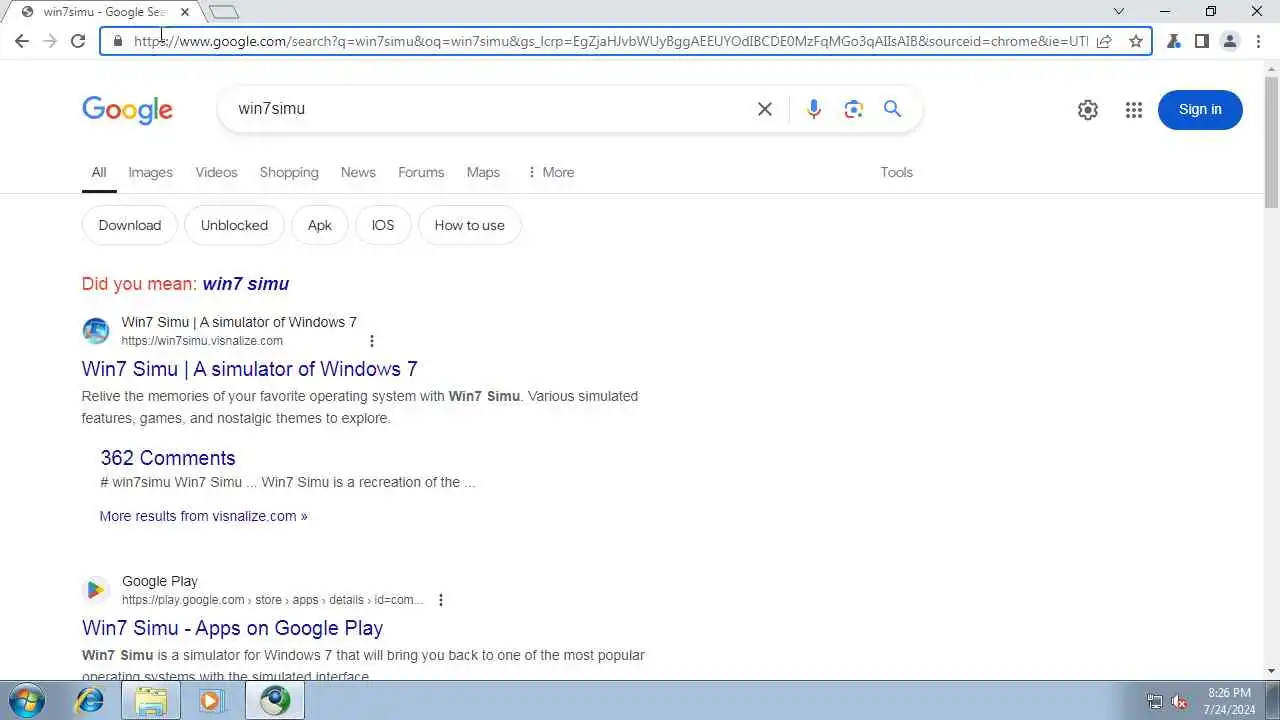Click the scrollbar down arrow
Viewport: 1280px width, 720px height.
point(1272,671)
